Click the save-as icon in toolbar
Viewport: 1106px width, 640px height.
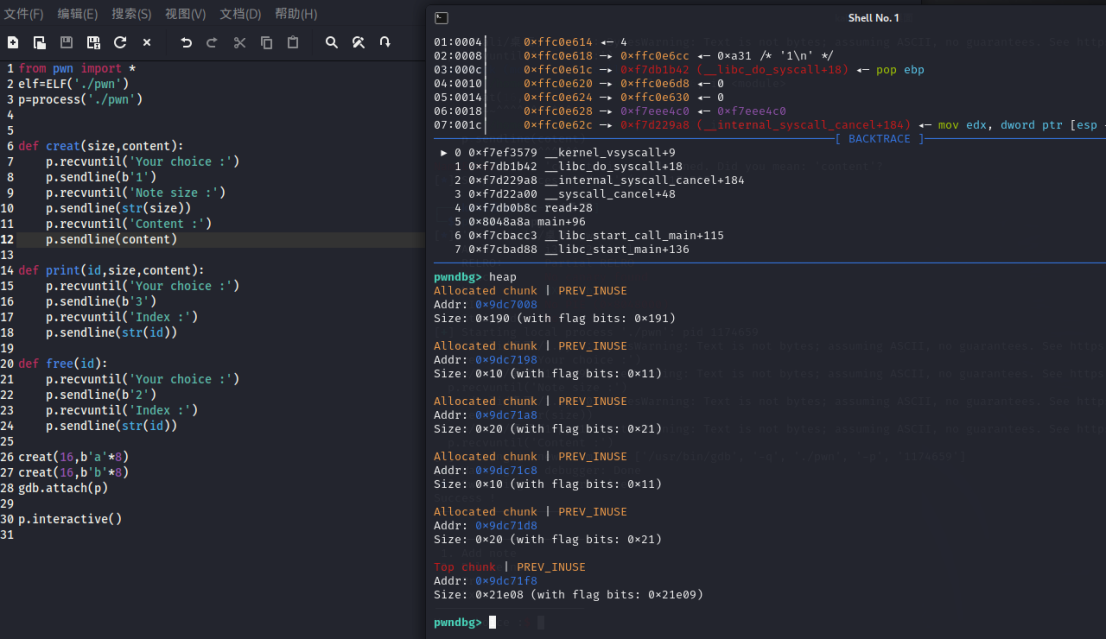[93, 43]
